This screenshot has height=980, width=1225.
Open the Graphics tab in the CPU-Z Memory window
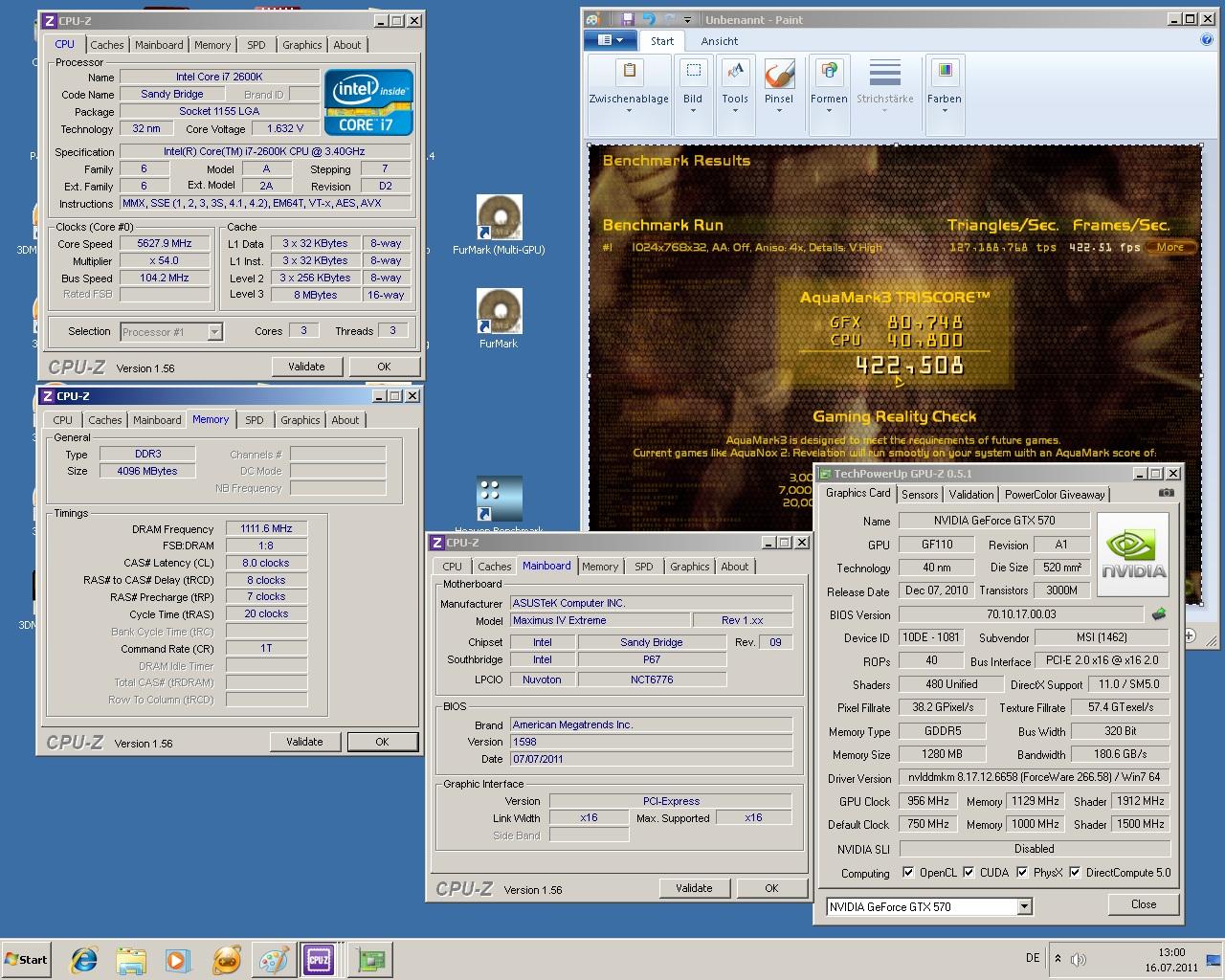pyautogui.click(x=301, y=420)
